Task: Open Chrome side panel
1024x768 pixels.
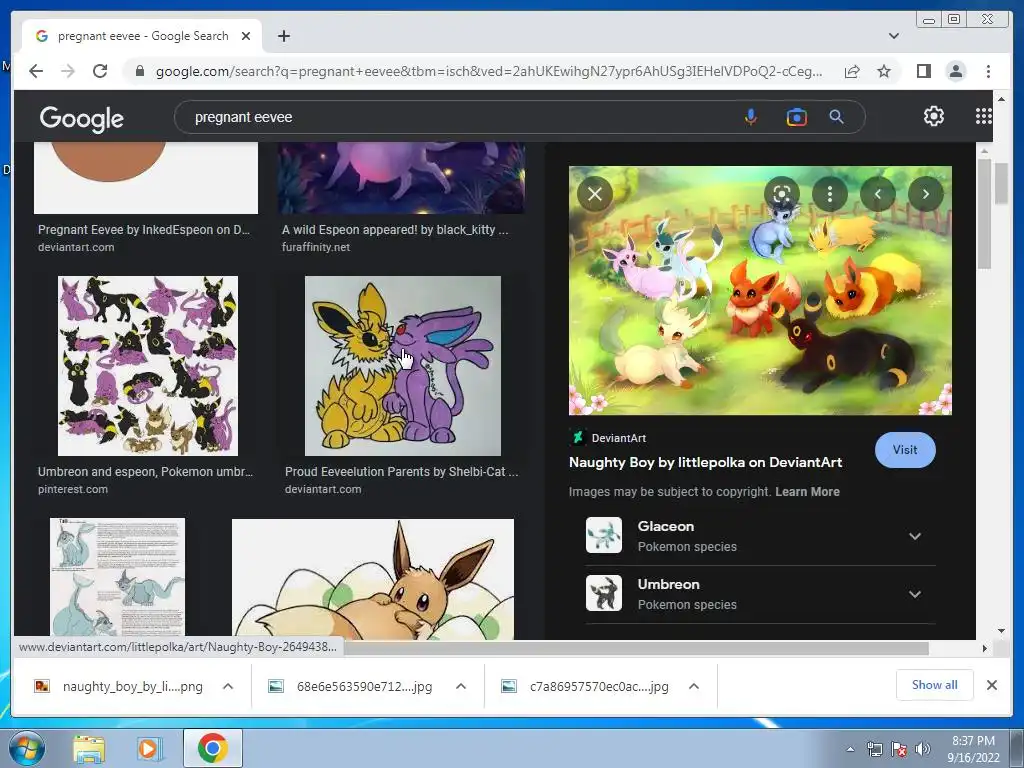Action: (x=923, y=71)
